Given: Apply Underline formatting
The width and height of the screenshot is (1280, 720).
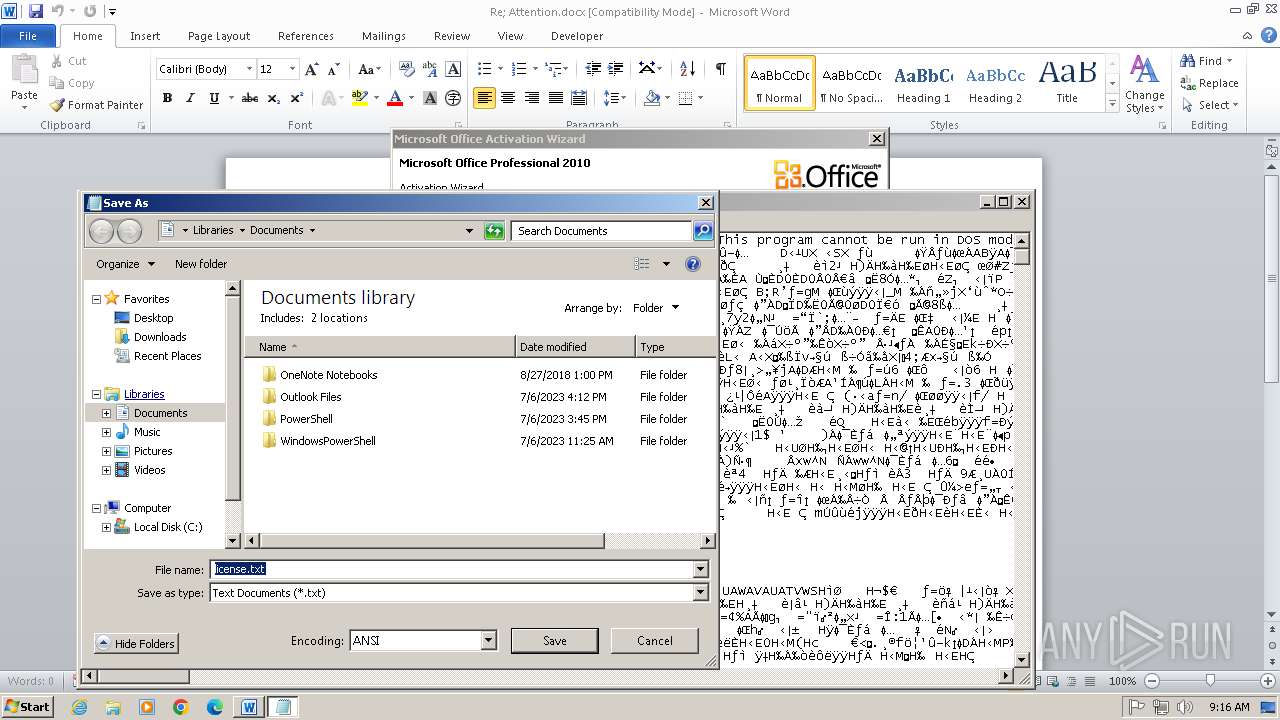Looking at the screenshot, I should 213,98.
